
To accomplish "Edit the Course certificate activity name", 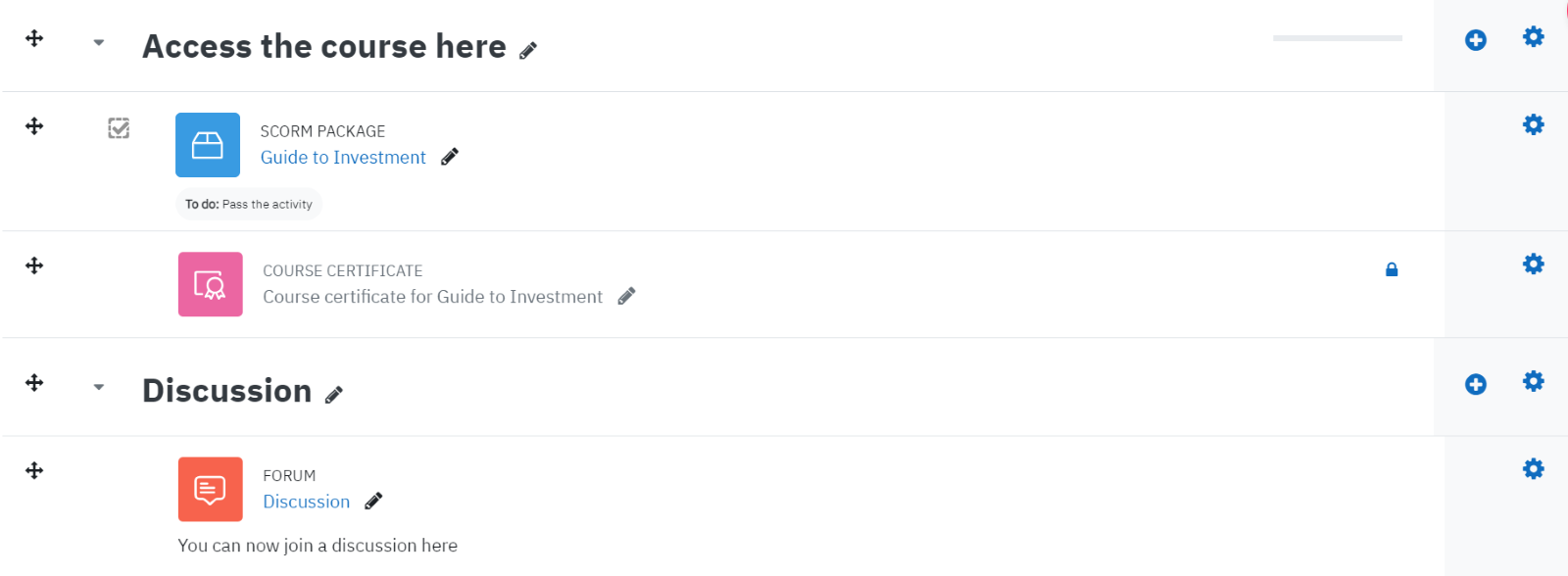I will (627, 296).
